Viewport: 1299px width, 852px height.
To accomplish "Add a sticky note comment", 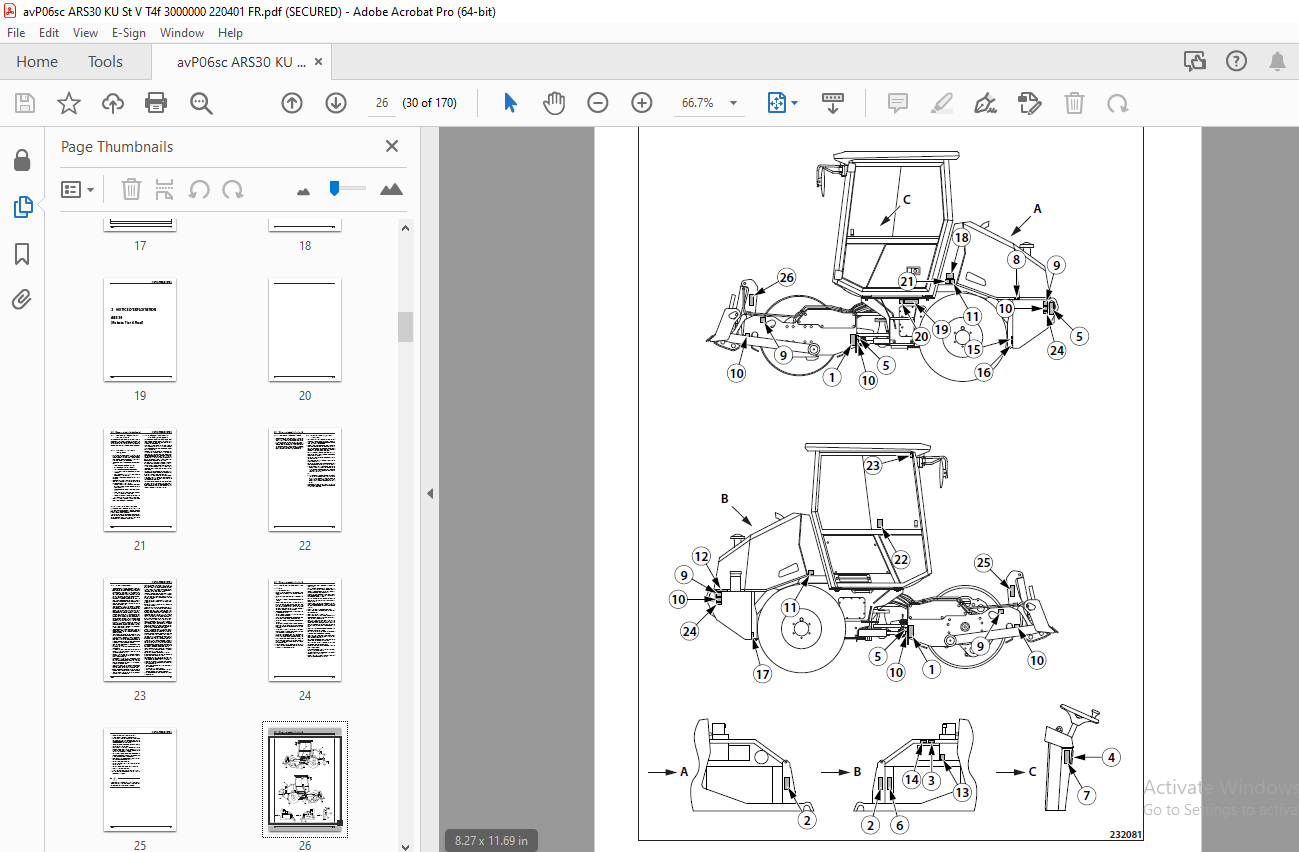I will [x=898, y=103].
